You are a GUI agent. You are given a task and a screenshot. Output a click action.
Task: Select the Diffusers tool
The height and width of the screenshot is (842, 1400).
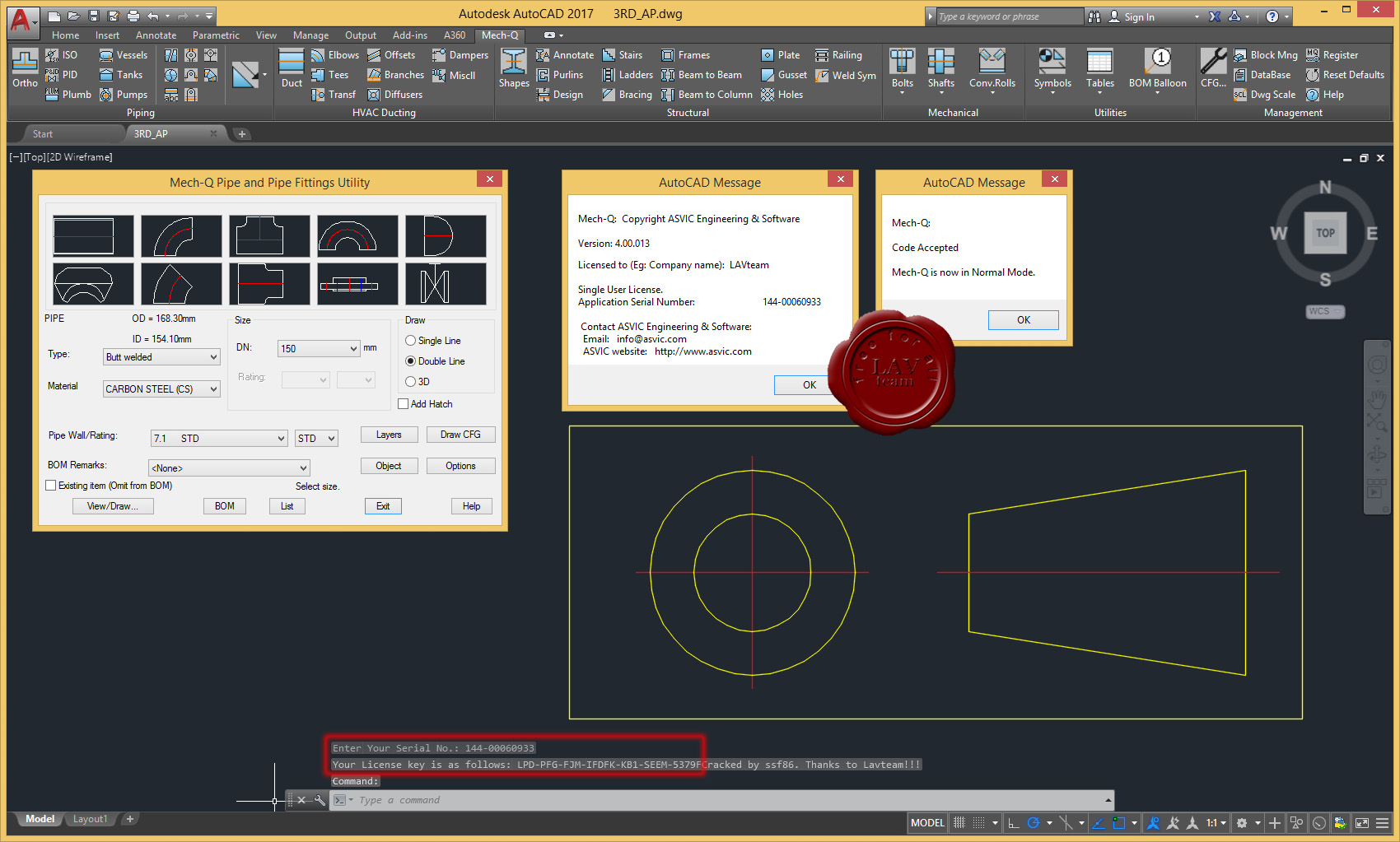pyautogui.click(x=394, y=95)
